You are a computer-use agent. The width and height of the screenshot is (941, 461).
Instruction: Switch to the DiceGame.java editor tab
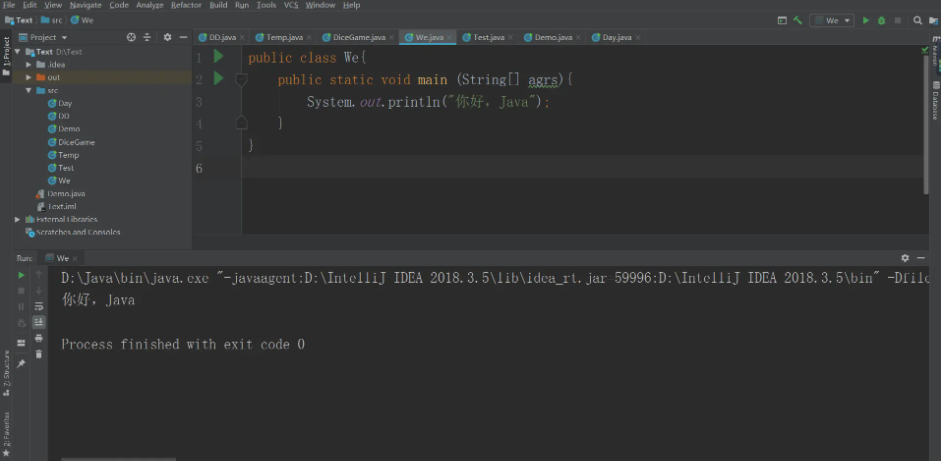pos(359,37)
